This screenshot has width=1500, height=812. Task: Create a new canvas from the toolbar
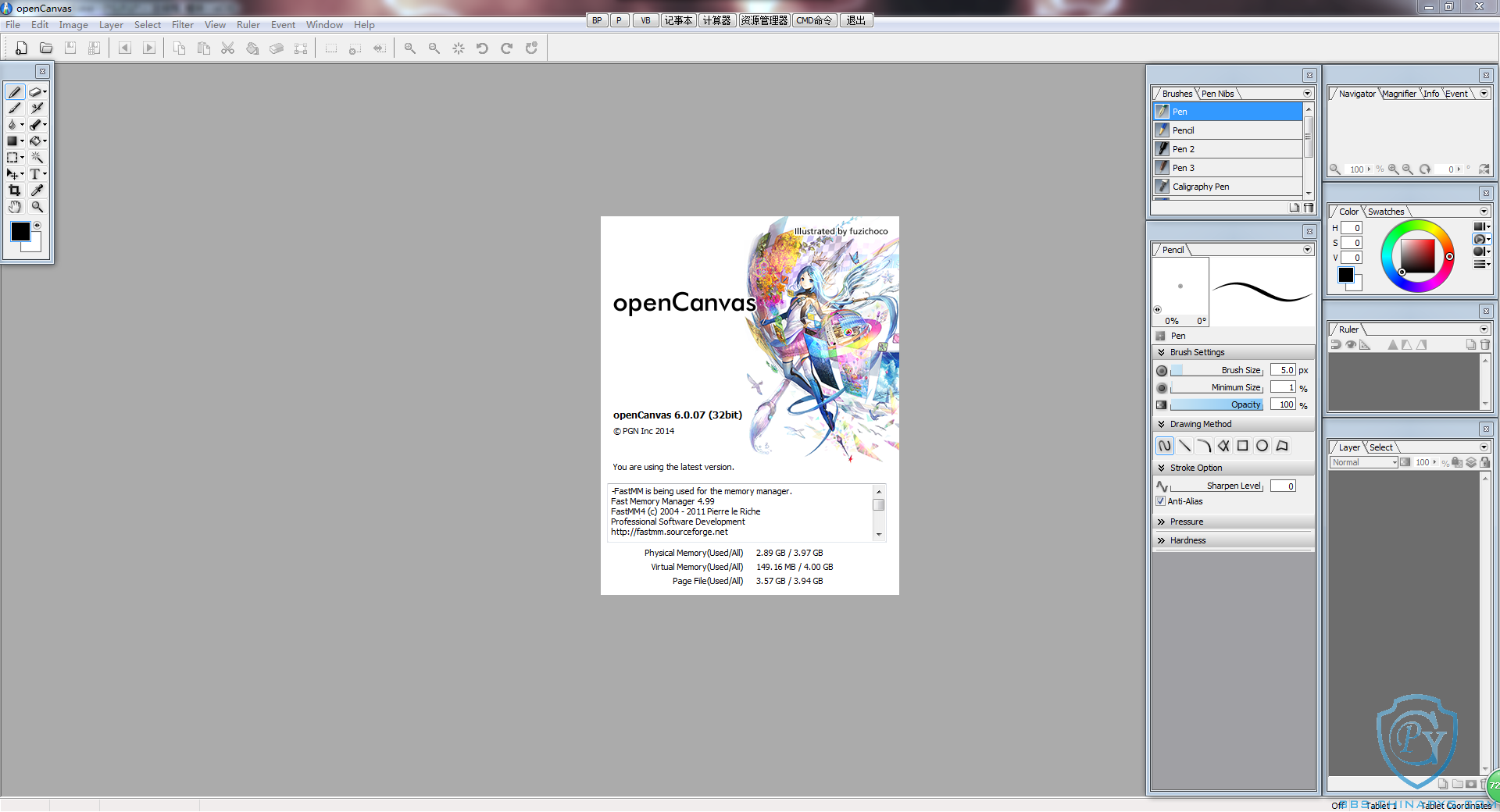(21, 48)
